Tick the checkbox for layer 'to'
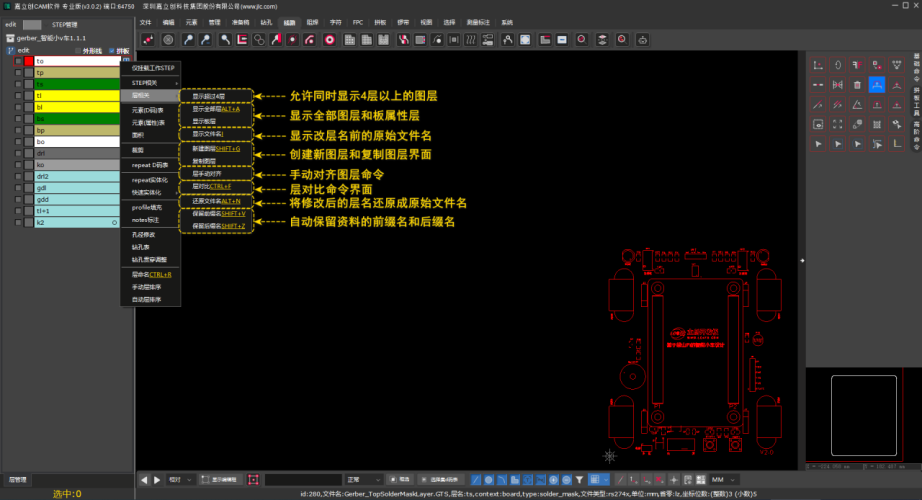This screenshot has height=500, width=922. (18, 61)
